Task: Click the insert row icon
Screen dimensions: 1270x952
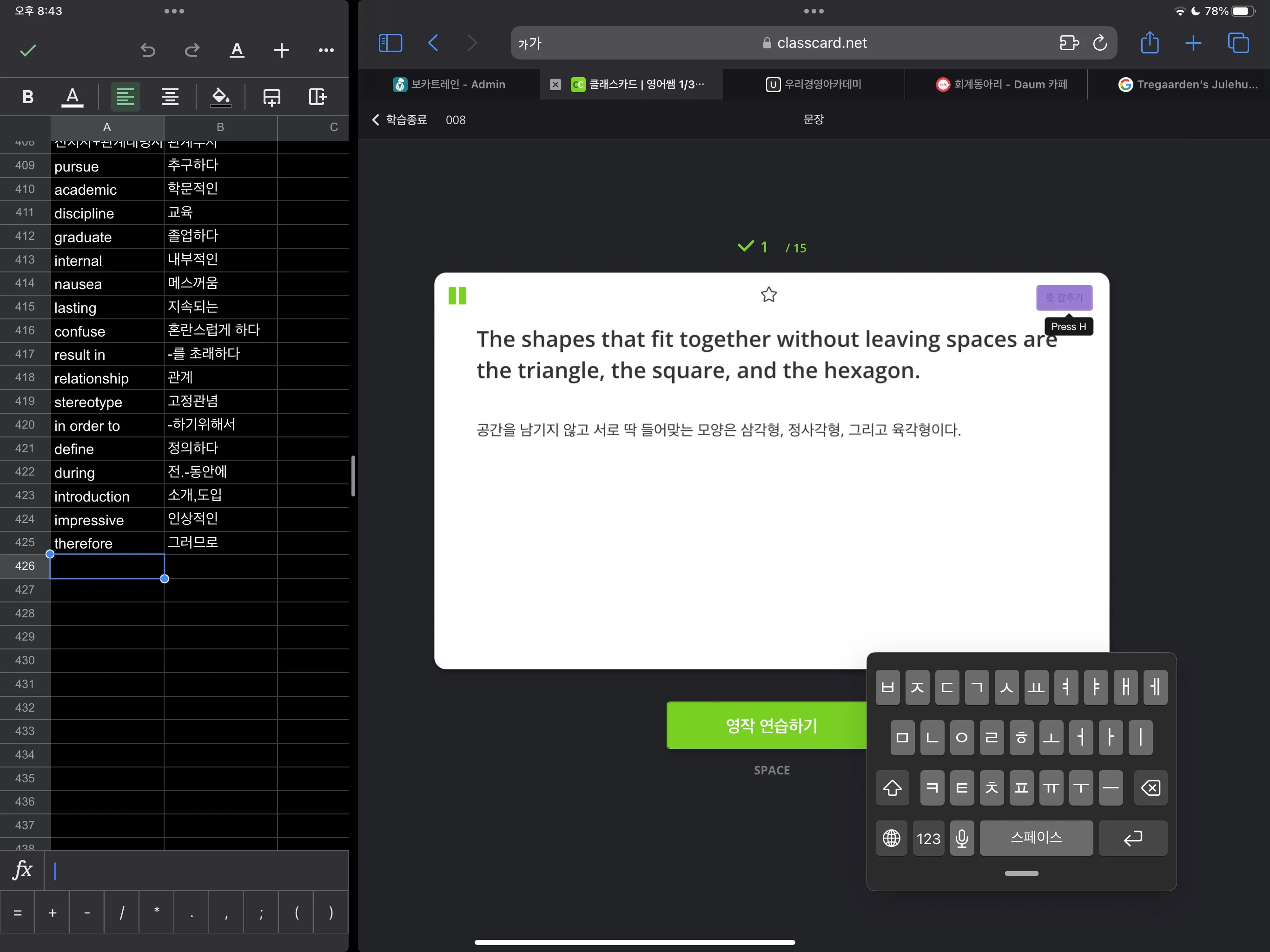Action: pos(271,97)
